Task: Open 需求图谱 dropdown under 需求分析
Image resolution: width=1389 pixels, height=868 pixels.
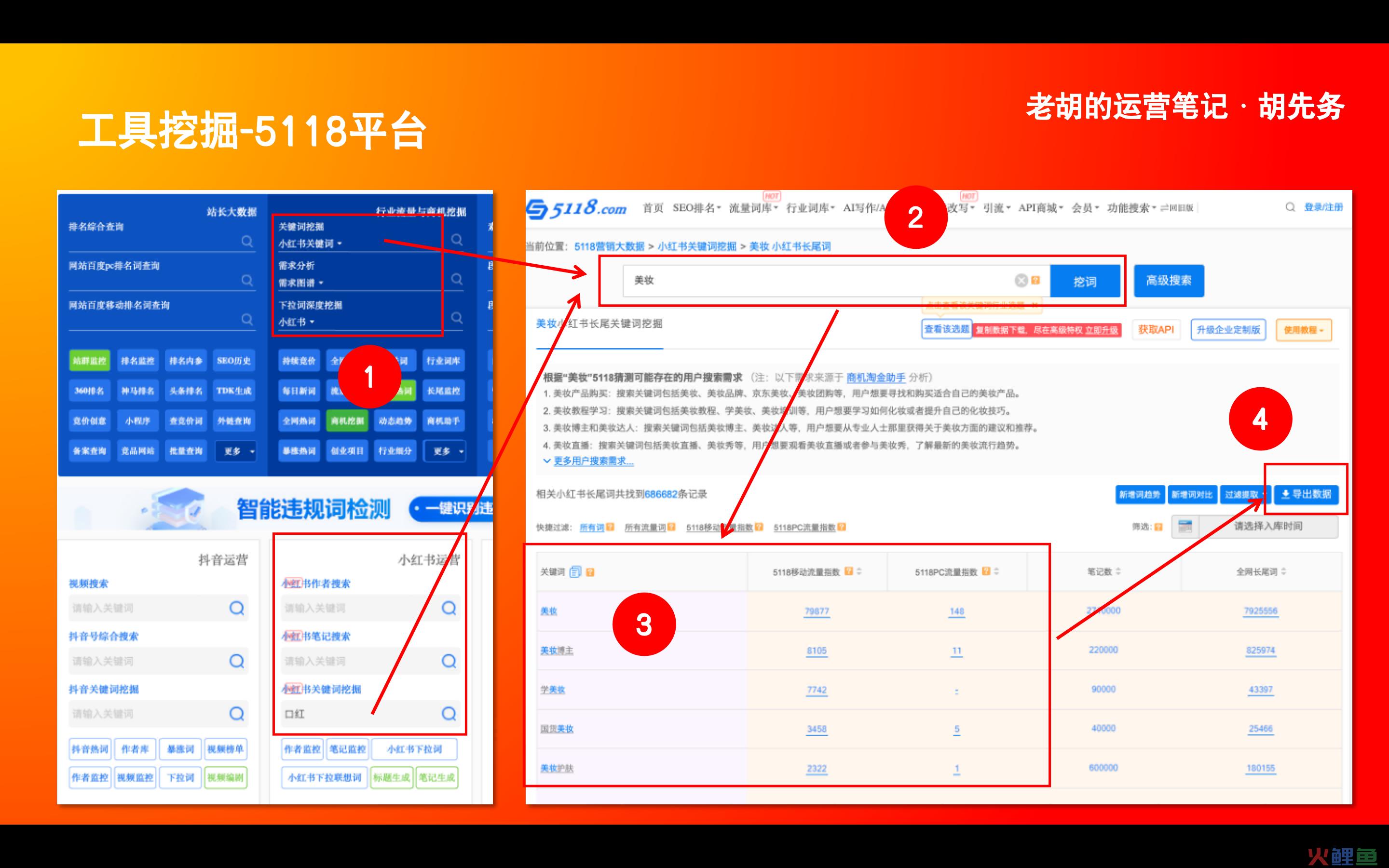Action: coord(301,283)
